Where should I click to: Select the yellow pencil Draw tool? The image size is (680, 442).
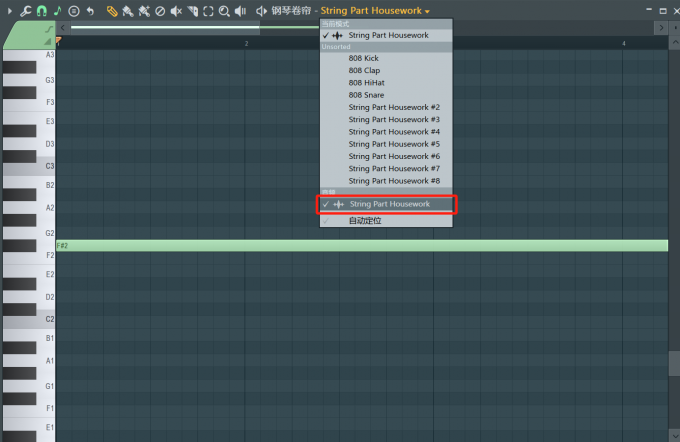(112, 11)
